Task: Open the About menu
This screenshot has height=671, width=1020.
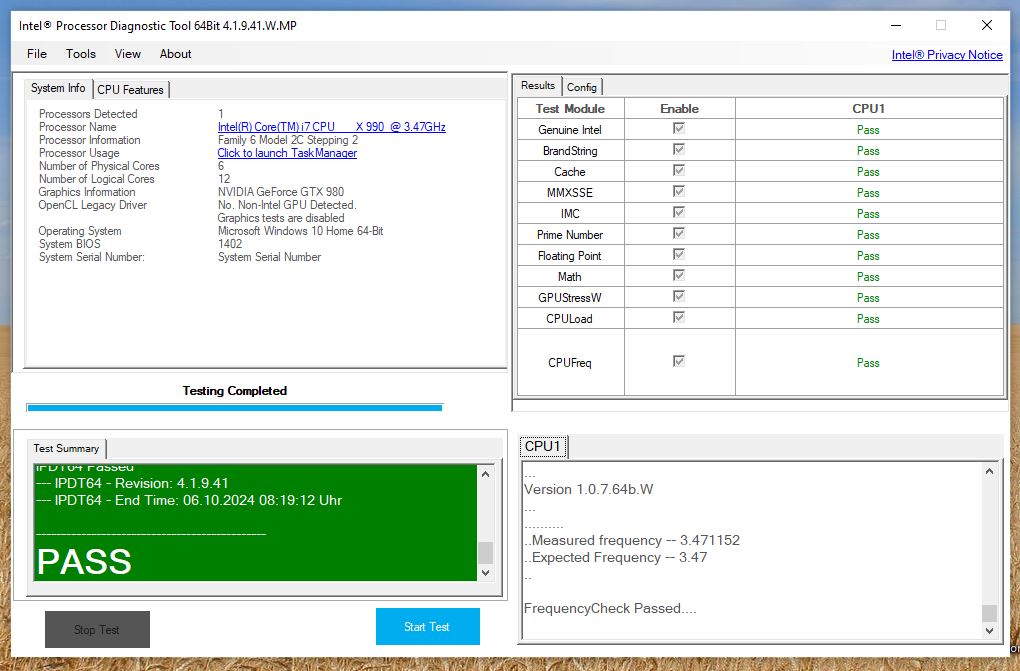Action: click(176, 54)
